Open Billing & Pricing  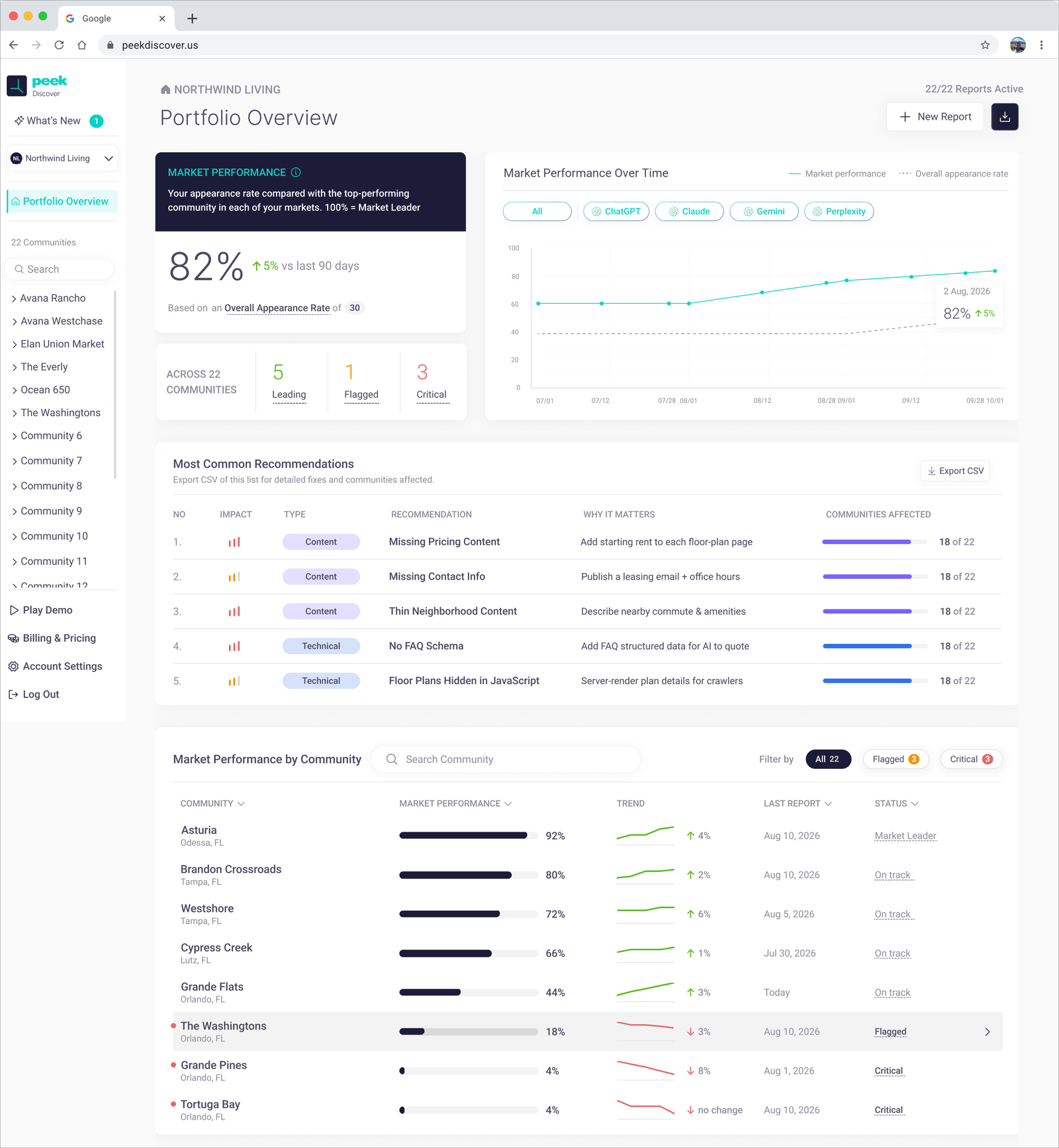(x=52, y=638)
